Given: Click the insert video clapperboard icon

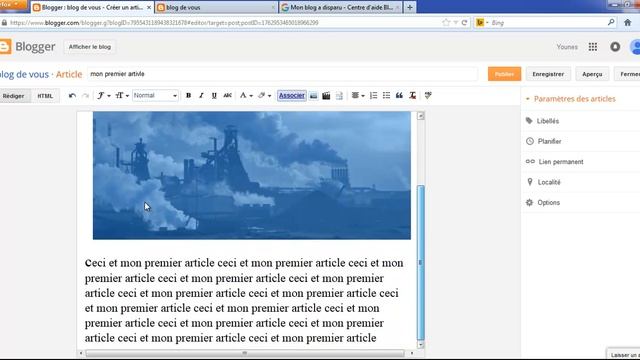Looking at the screenshot, I should pyautogui.click(x=326, y=96).
